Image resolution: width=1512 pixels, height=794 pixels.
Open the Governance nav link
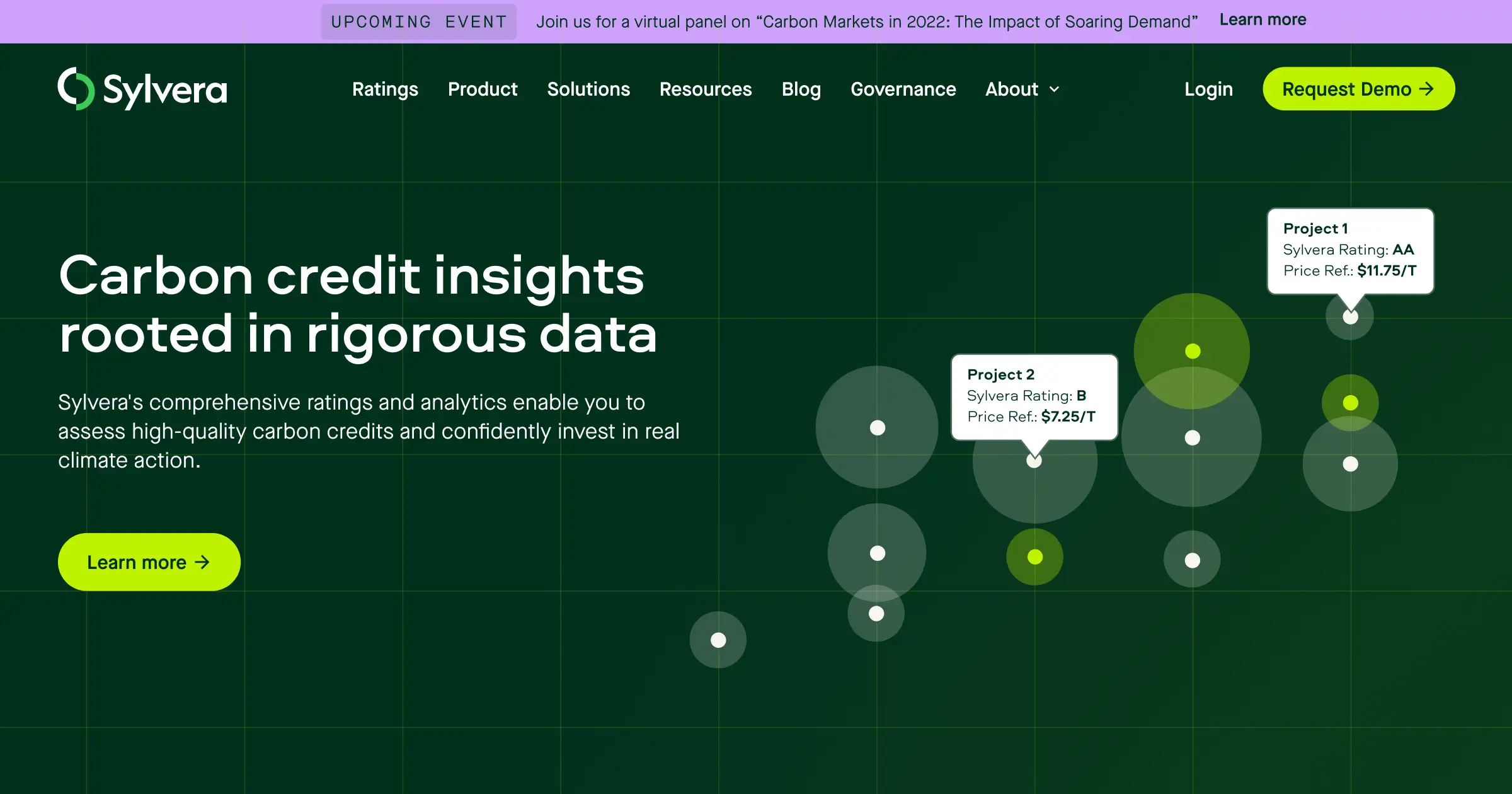pyautogui.click(x=903, y=89)
